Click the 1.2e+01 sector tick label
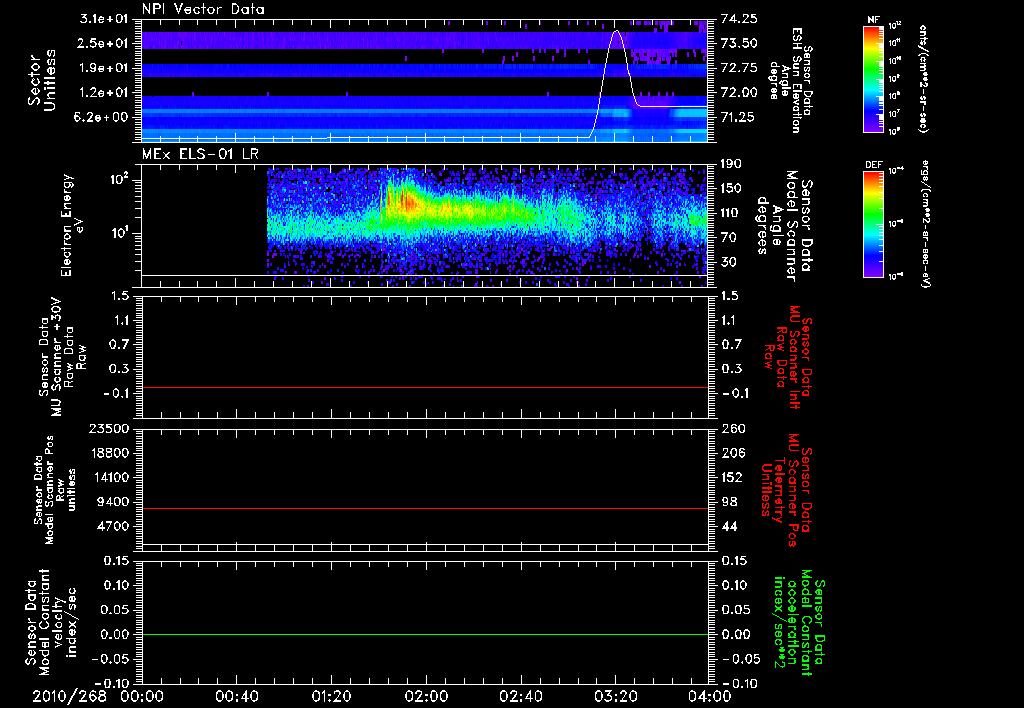 click(103, 93)
